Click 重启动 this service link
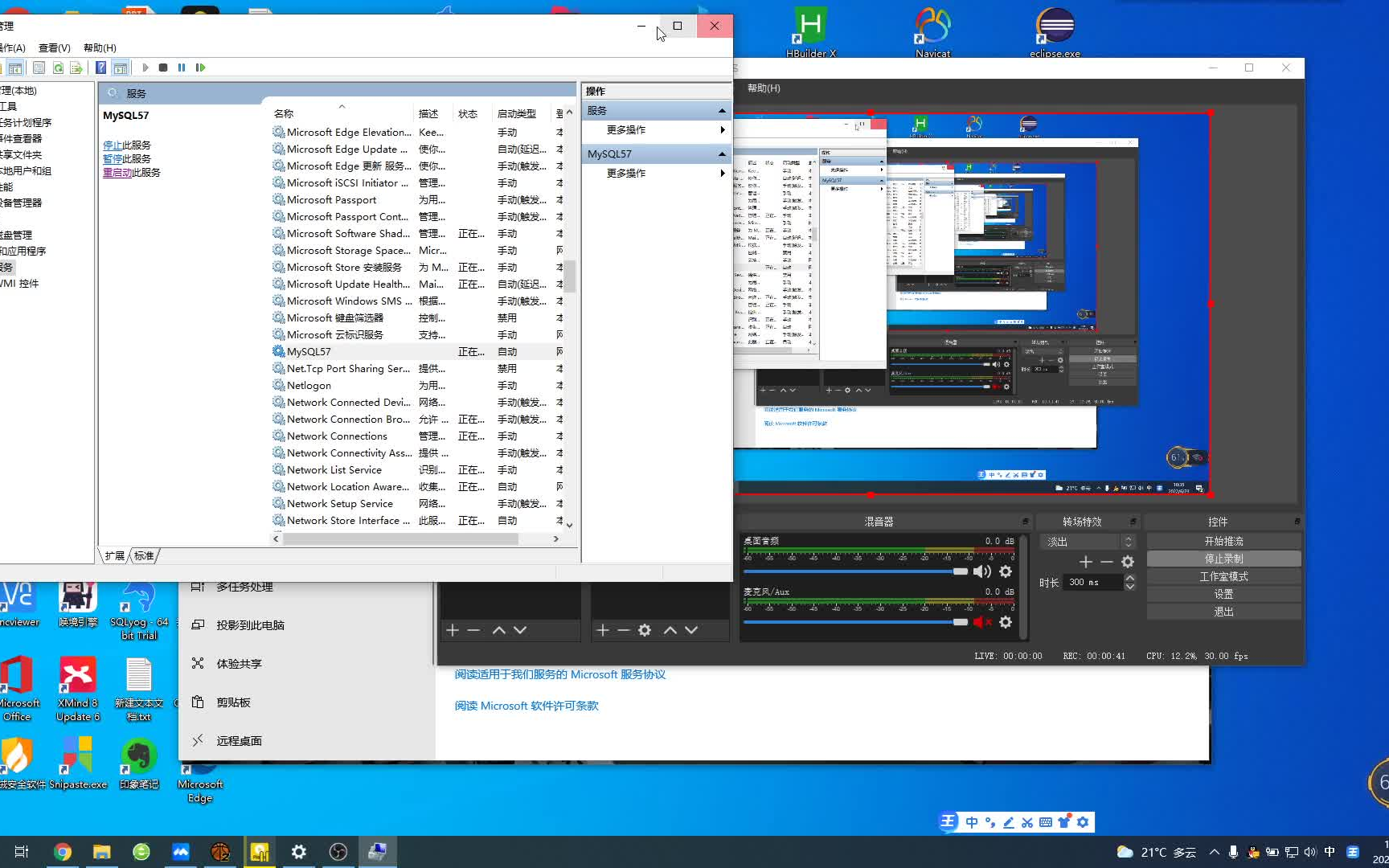 (117, 173)
